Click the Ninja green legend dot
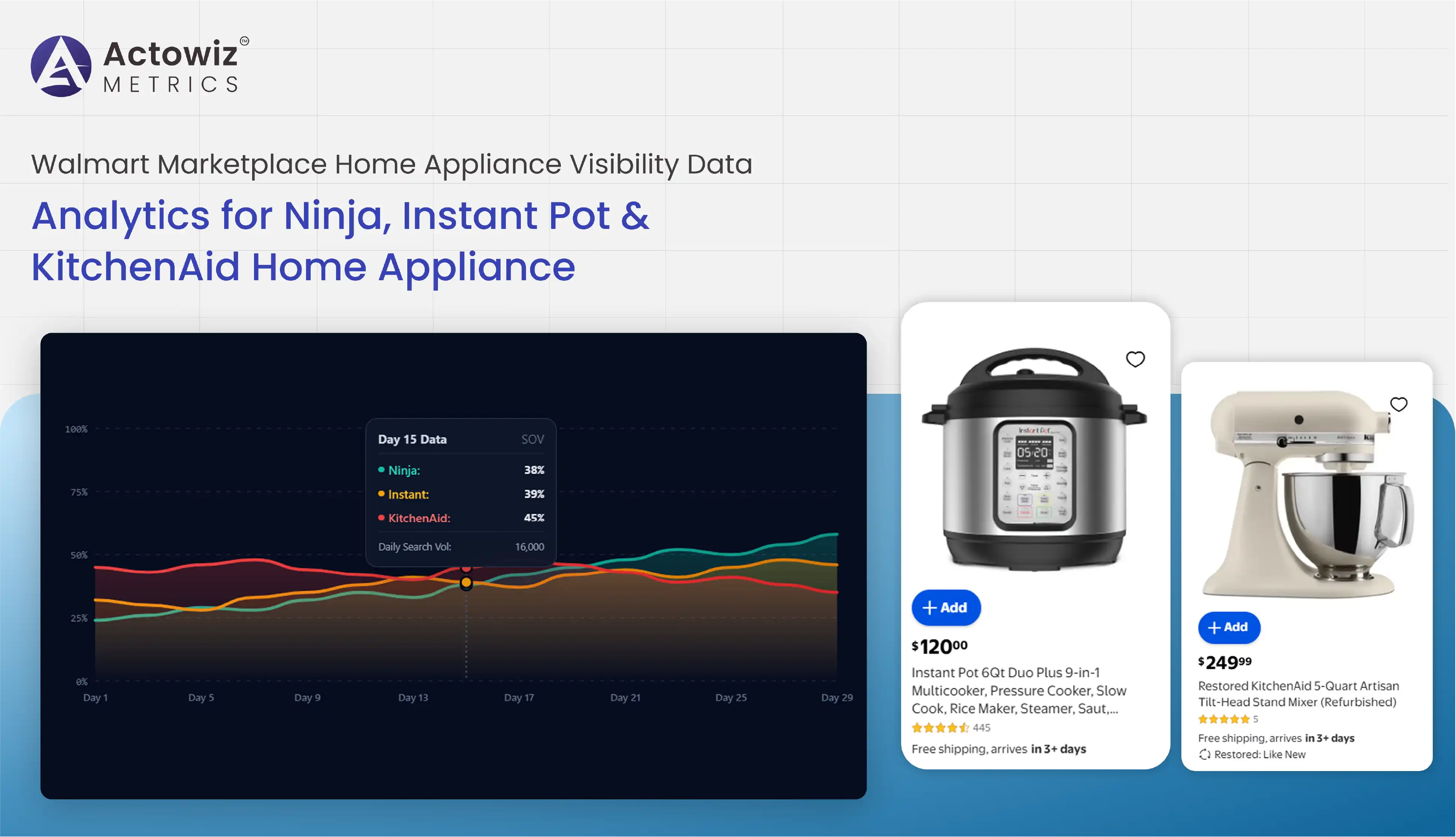This screenshot has height=837, width=1456. click(x=381, y=470)
